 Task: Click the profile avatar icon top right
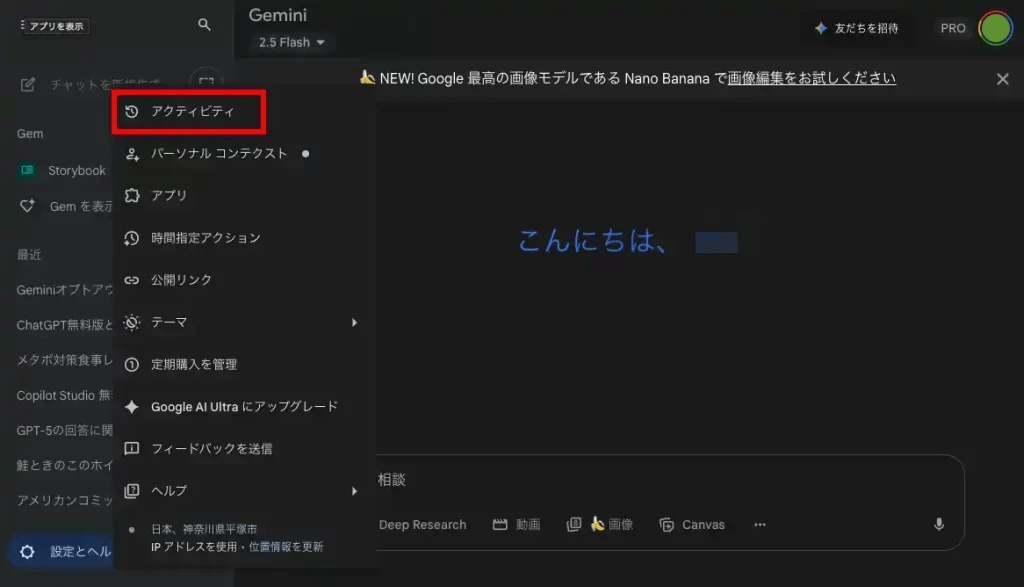click(x=997, y=29)
